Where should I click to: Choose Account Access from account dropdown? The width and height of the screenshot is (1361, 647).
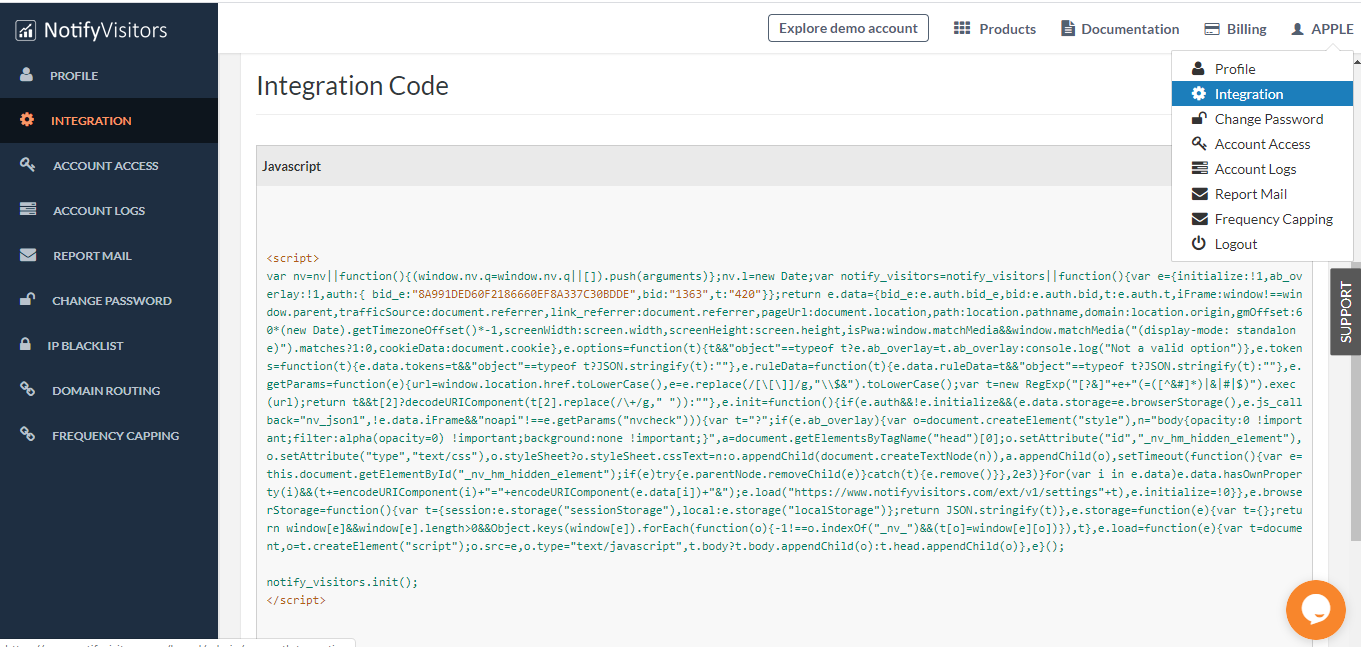(x=1262, y=143)
